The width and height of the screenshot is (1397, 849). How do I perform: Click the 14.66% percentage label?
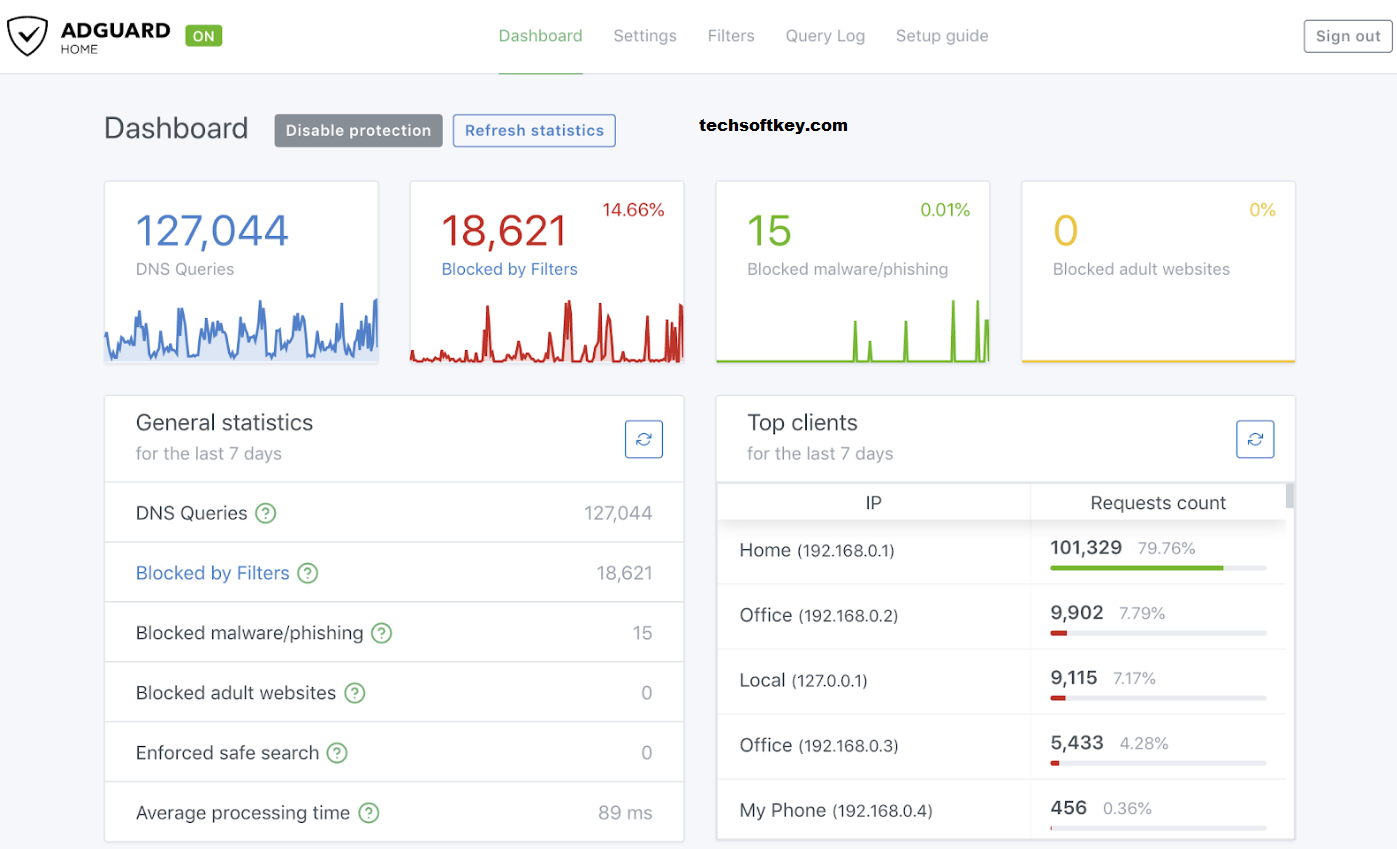[633, 210]
